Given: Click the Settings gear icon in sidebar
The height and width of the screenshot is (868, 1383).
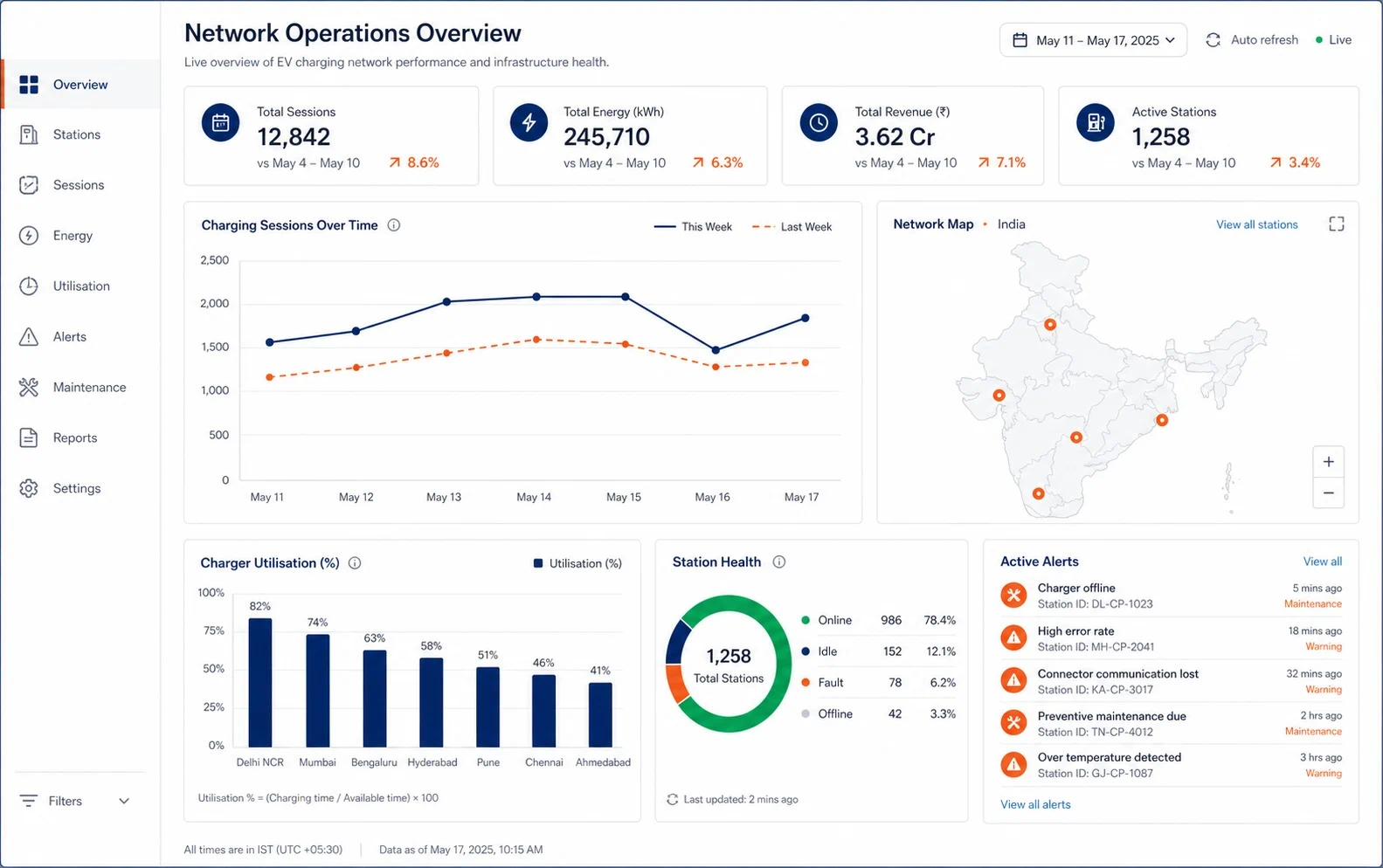Looking at the screenshot, I should [29, 488].
